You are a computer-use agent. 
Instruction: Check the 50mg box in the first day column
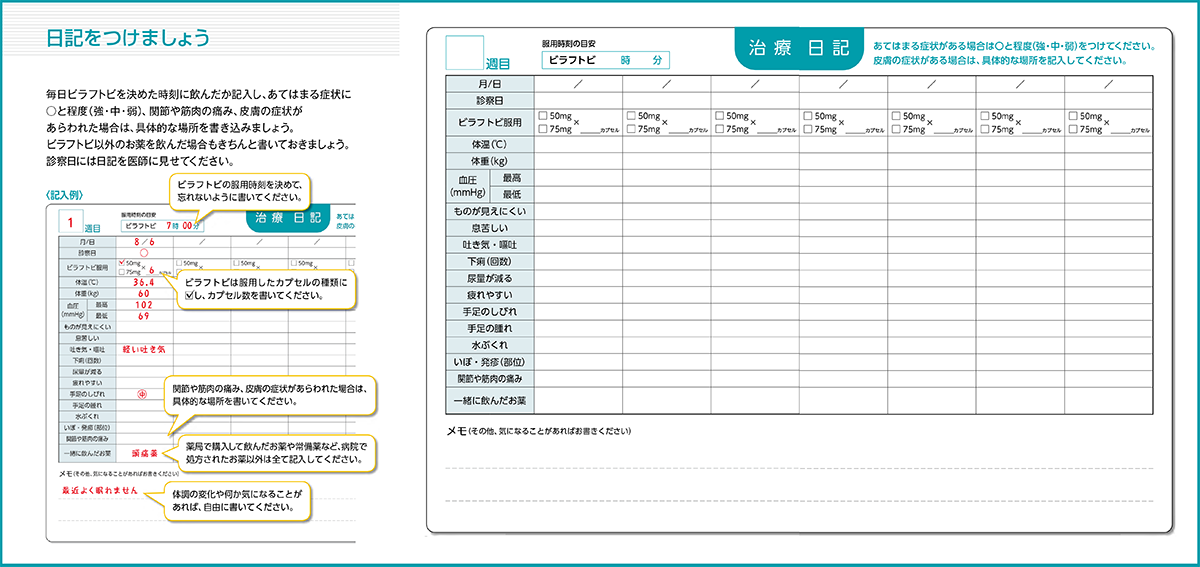click(542, 117)
